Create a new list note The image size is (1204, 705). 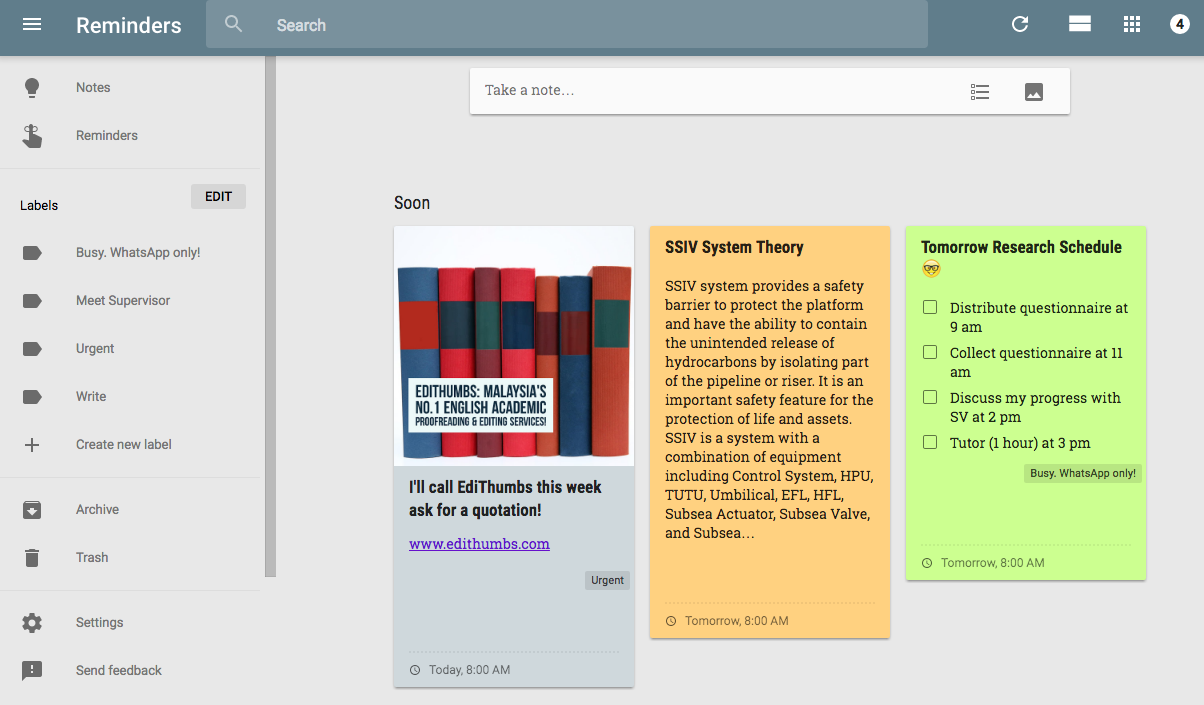point(980,92)
